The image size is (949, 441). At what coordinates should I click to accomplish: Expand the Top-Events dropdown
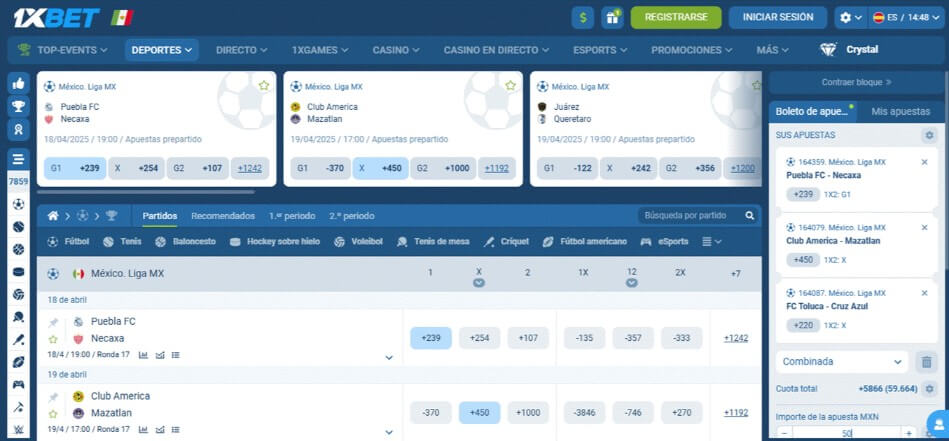(x=63, y=50)
